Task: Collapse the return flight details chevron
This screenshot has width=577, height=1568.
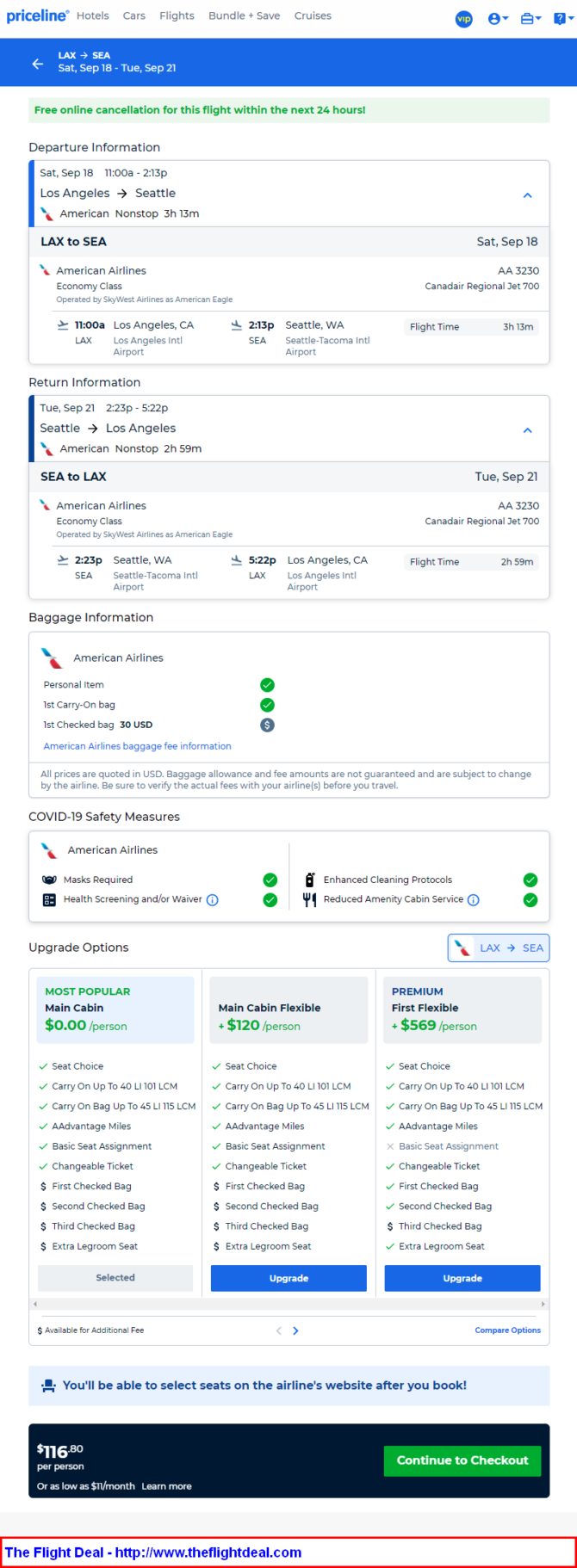Action: [x=528, y=430]
